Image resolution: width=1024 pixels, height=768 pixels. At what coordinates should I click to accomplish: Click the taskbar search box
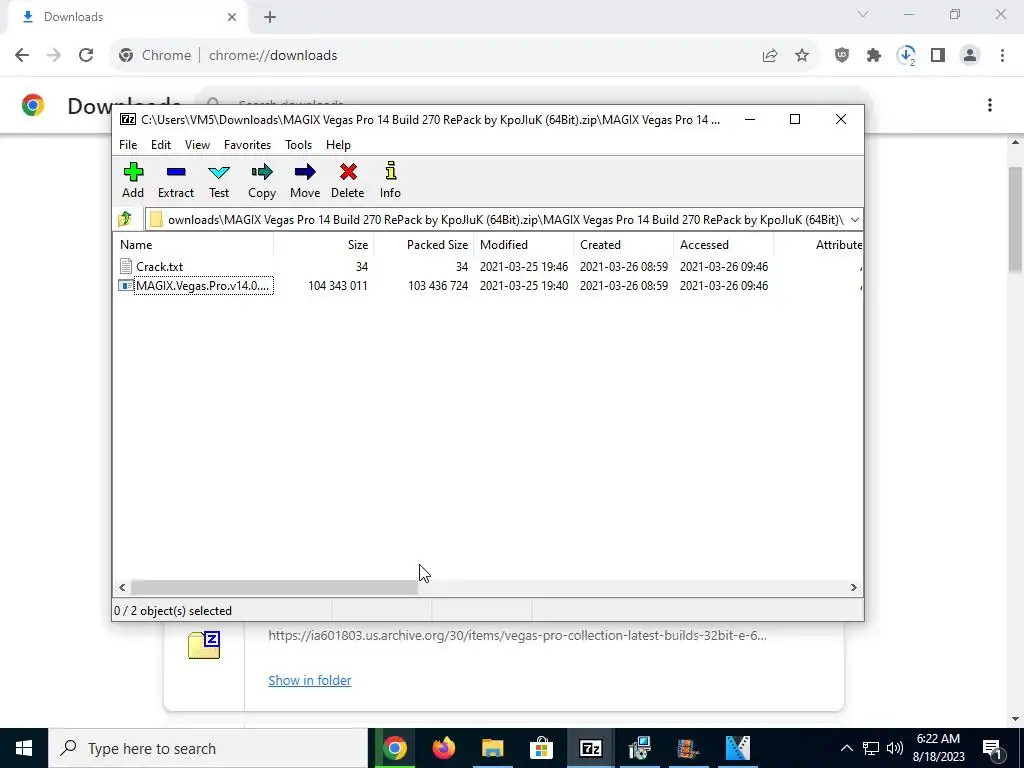(x=208, y=748)
